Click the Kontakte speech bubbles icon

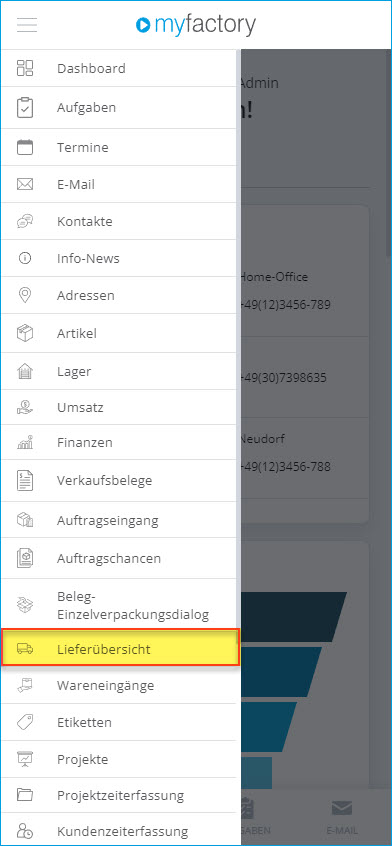[25, 221]
